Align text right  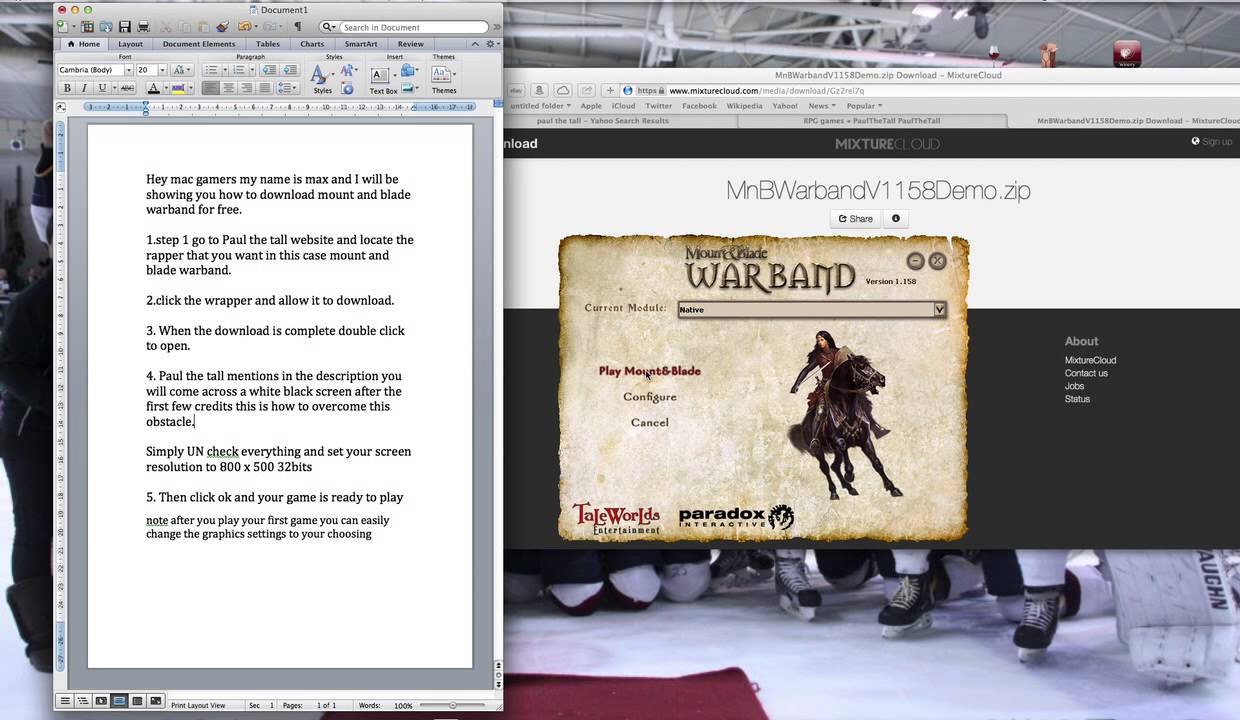(x=247, y=88)
